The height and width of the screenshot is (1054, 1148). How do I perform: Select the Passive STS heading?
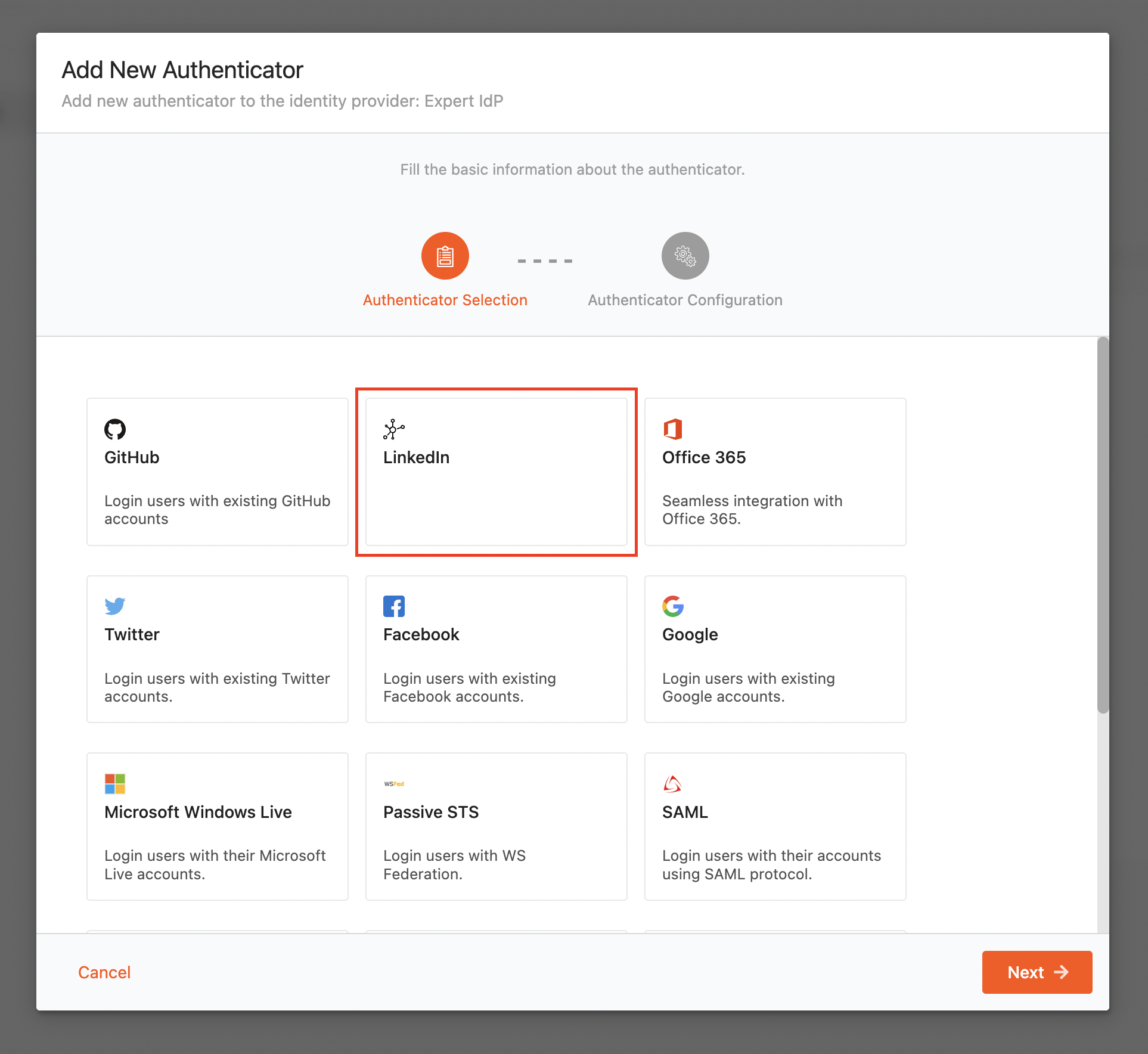[x=431, y=812]
